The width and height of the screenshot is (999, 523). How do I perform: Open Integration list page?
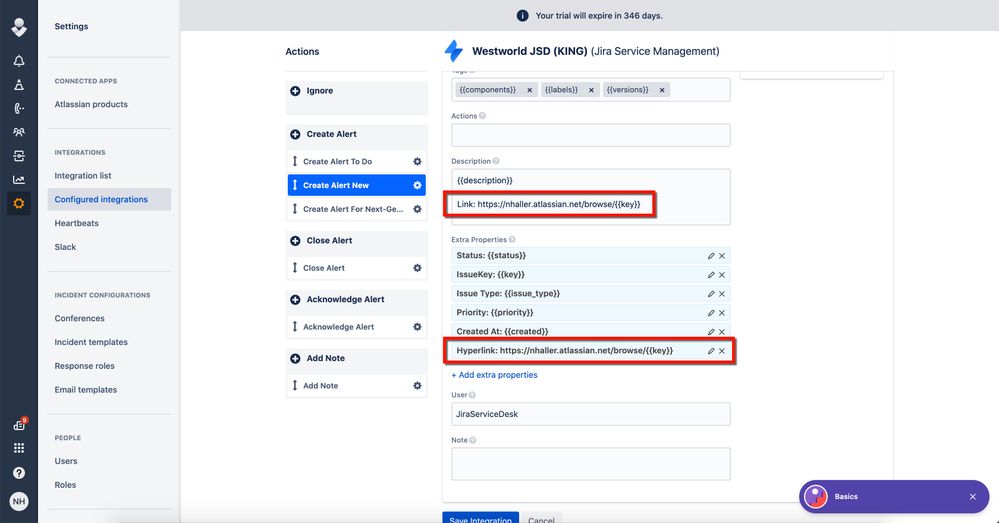[x=83, y=176]
